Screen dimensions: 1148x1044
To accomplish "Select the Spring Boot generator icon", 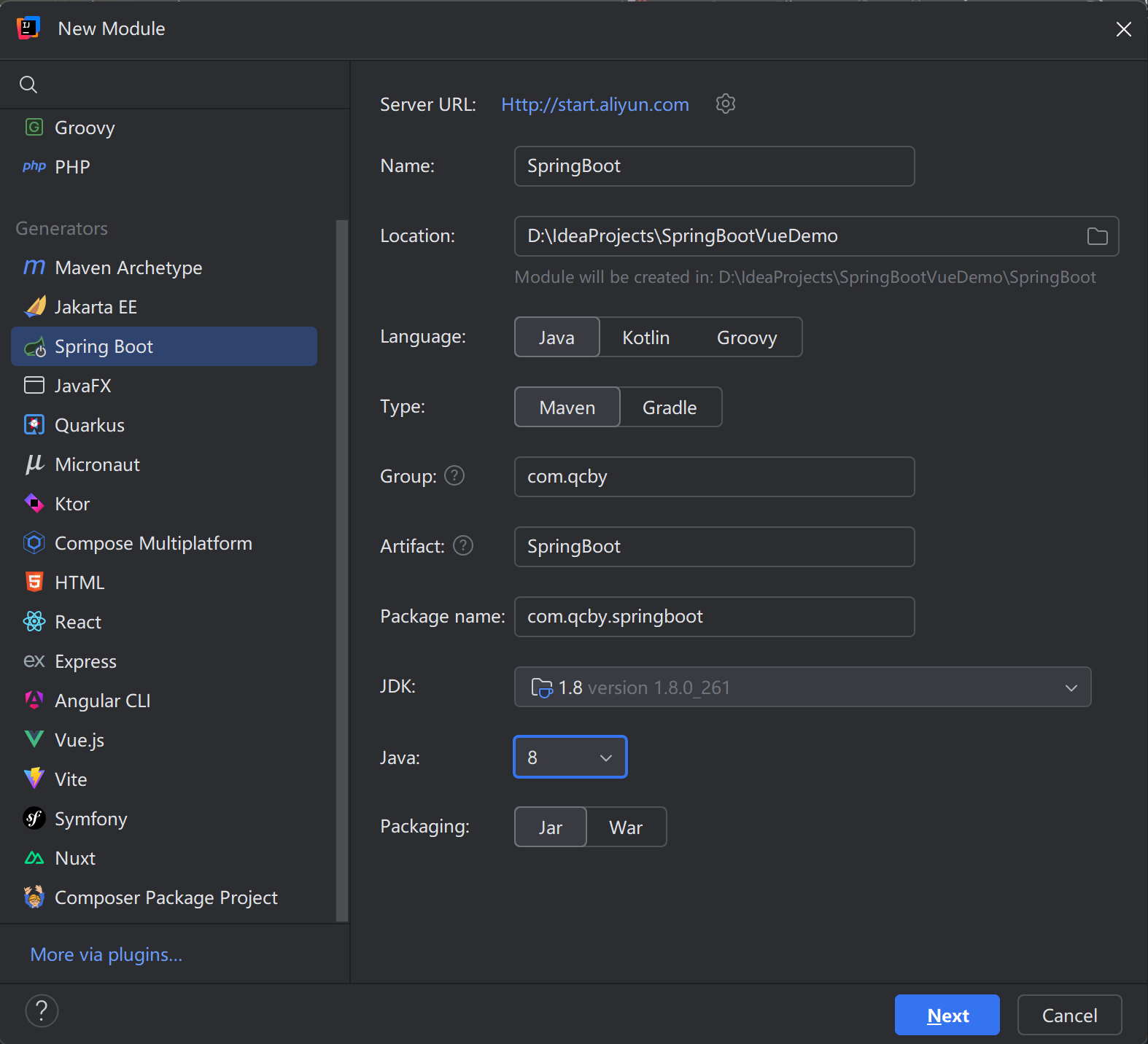I will 34,347.
